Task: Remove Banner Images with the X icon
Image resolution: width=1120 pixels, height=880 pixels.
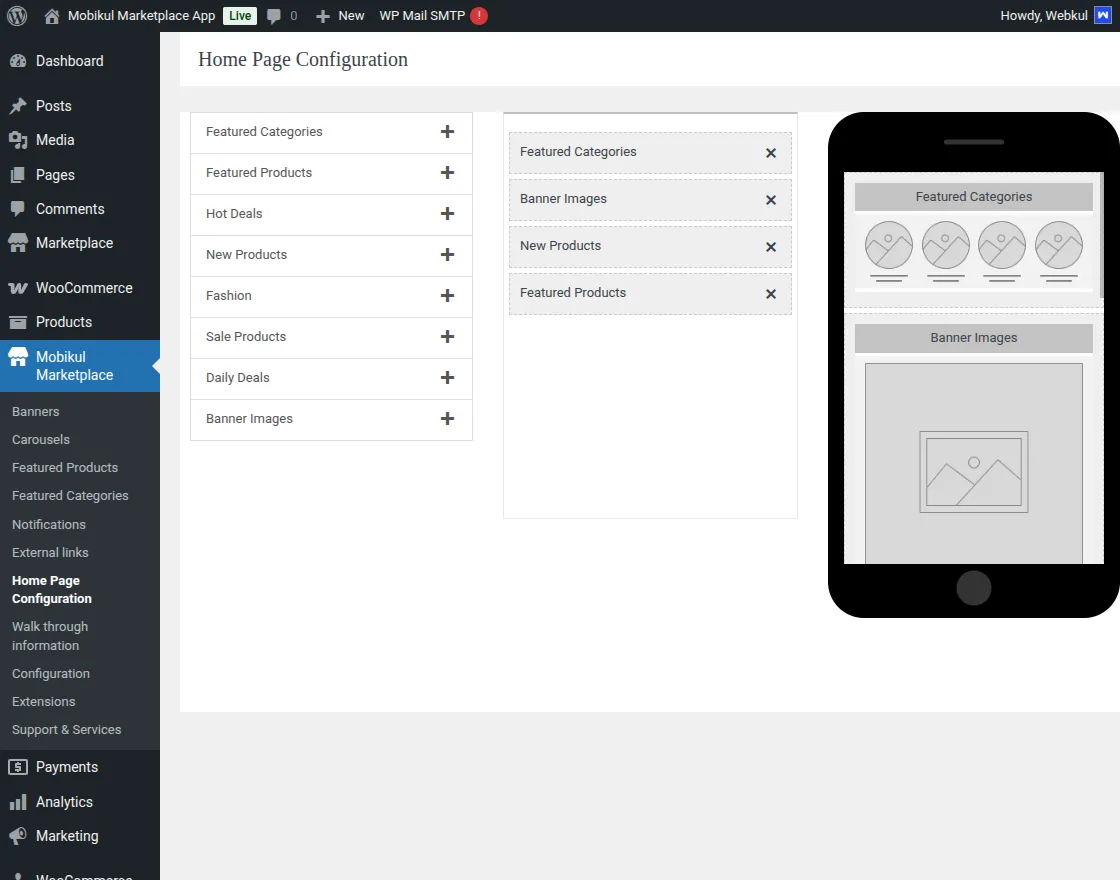Action: tap(771, 200)
